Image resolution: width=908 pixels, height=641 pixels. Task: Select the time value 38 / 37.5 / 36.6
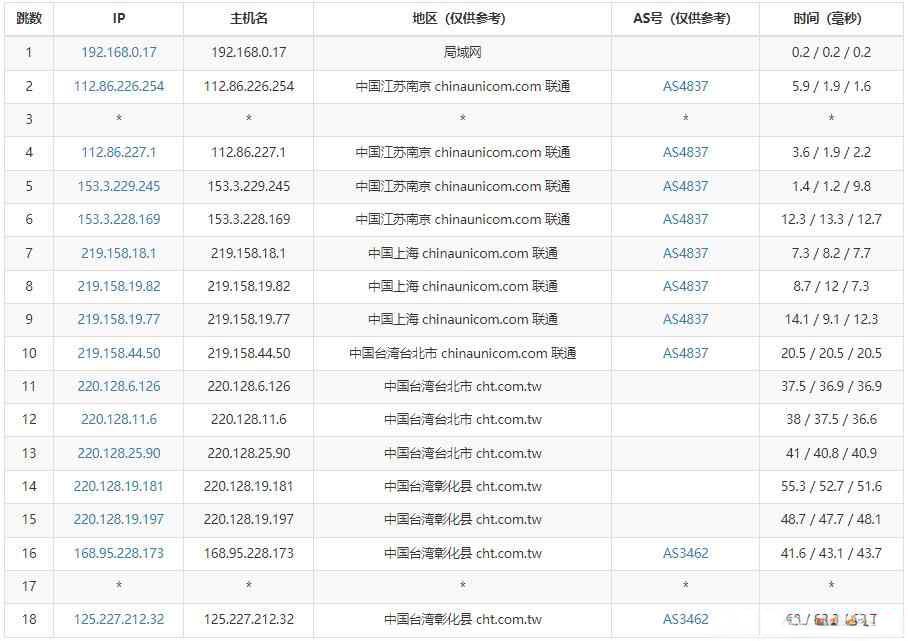click(x=832, y=419)
